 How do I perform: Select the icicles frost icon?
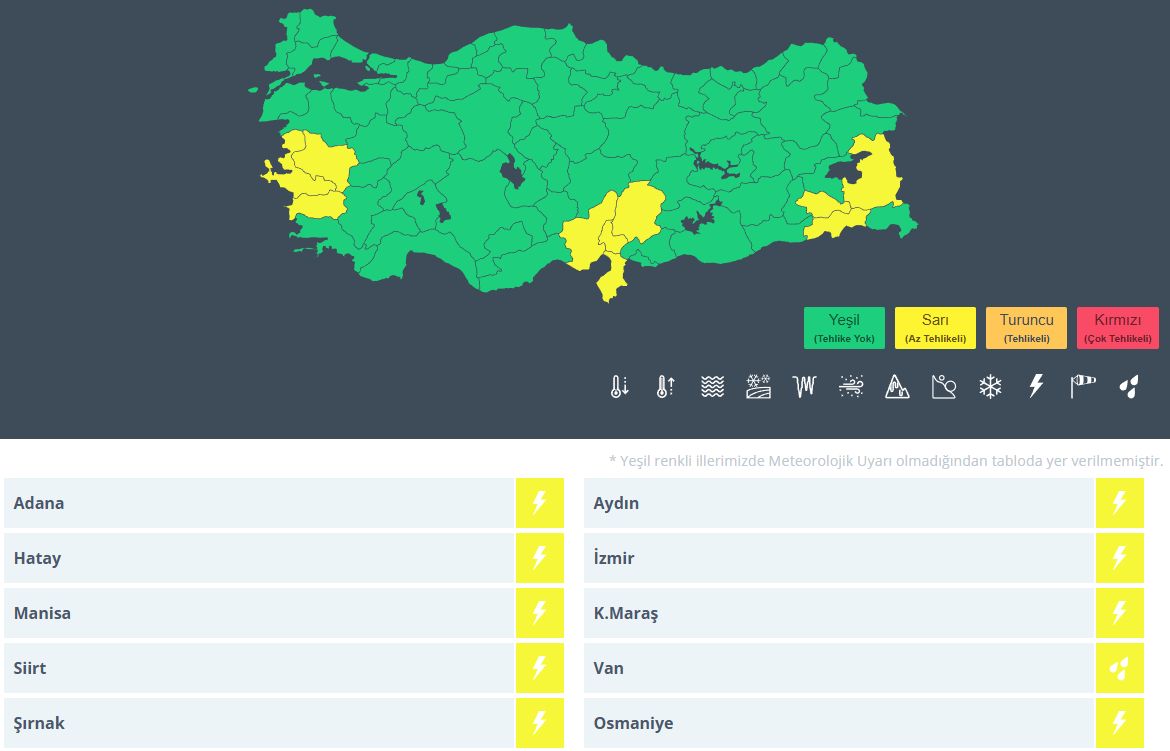(x=804, y=387)
